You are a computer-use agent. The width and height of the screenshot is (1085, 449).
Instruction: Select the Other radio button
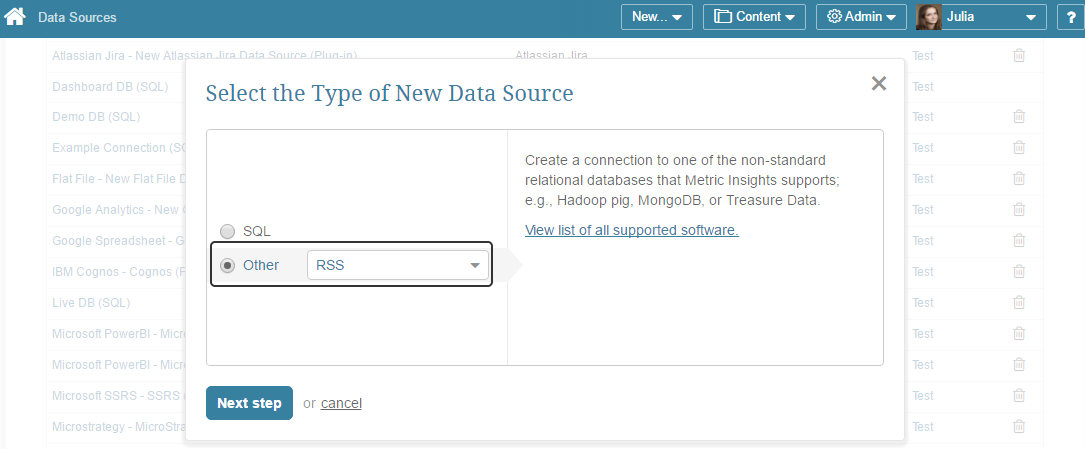(227, 265)
